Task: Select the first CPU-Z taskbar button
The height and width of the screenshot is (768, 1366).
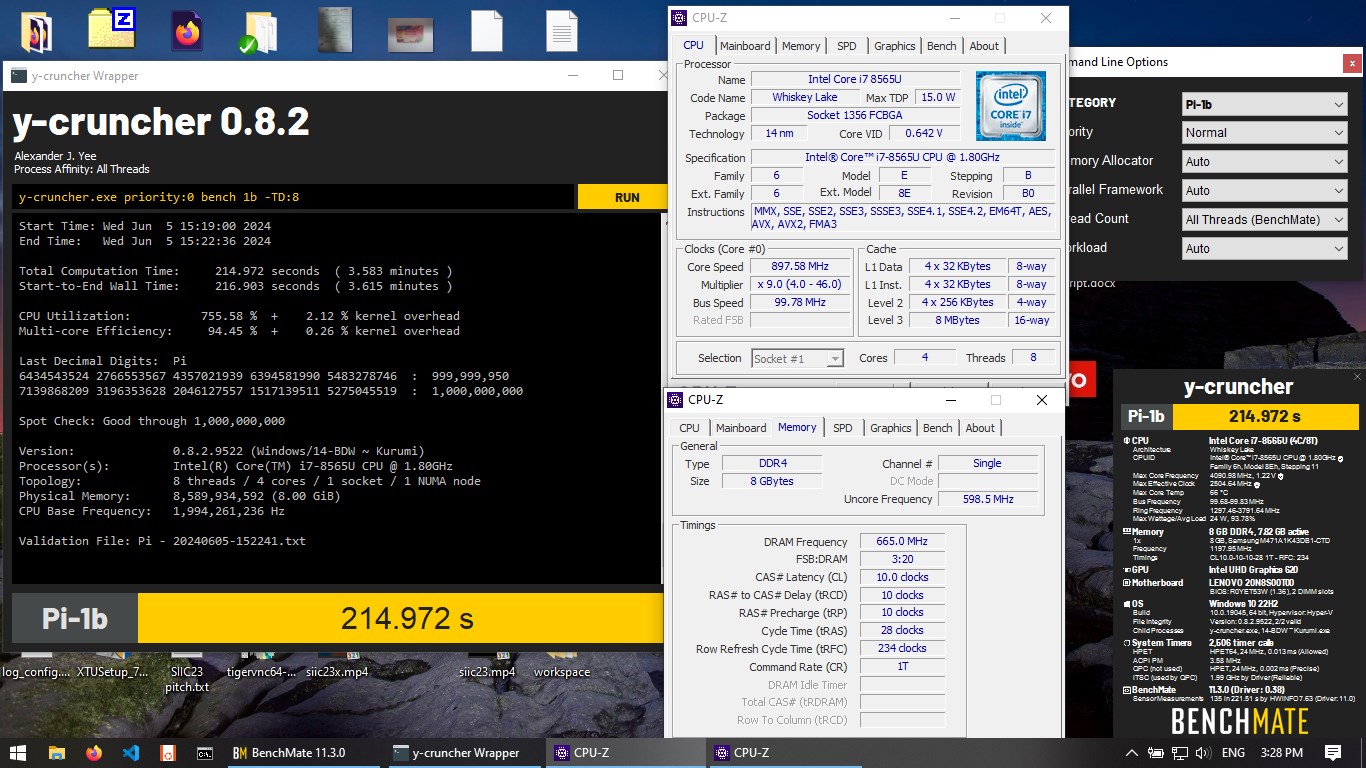Action: click(625, 753)
